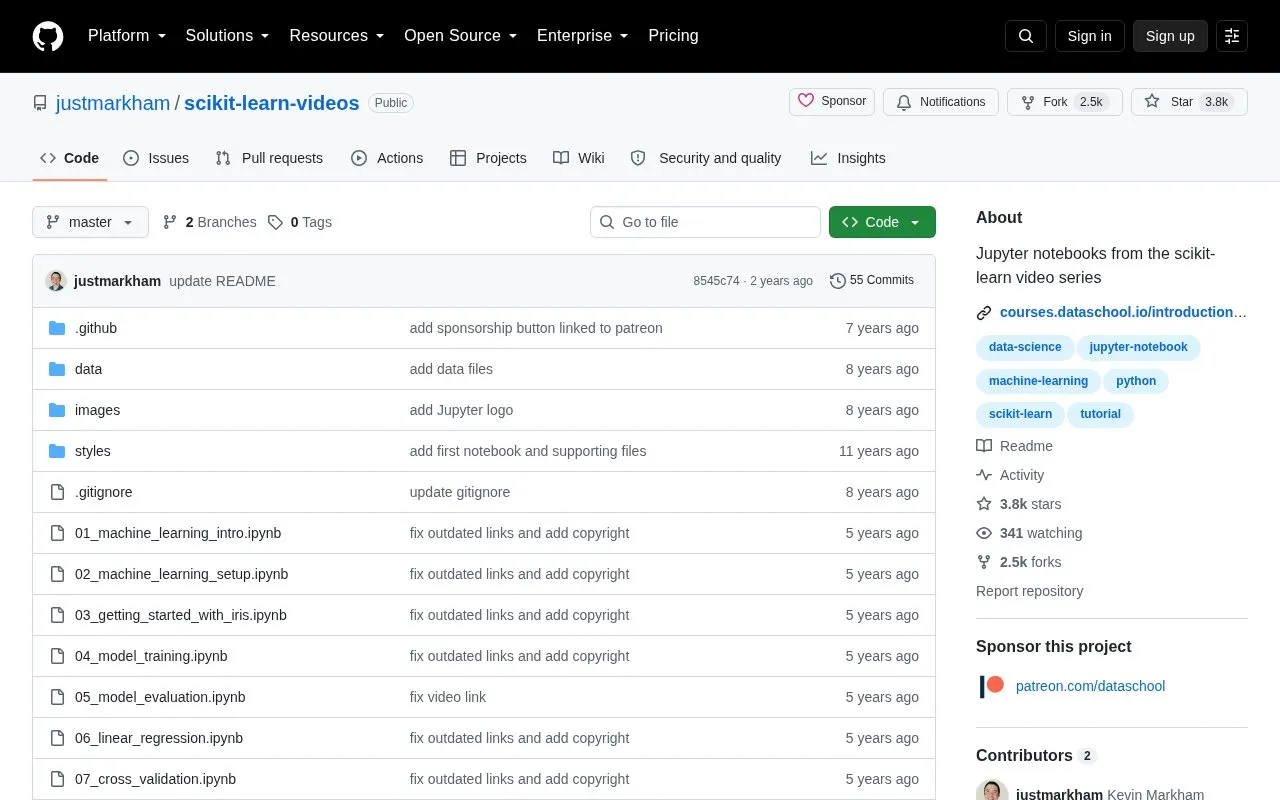The width and height of the screenshot is (1280, 800).
Task: Open 05_model_evaluation.ipynb file
Action: pyautogui.click(x=160, y=697)
